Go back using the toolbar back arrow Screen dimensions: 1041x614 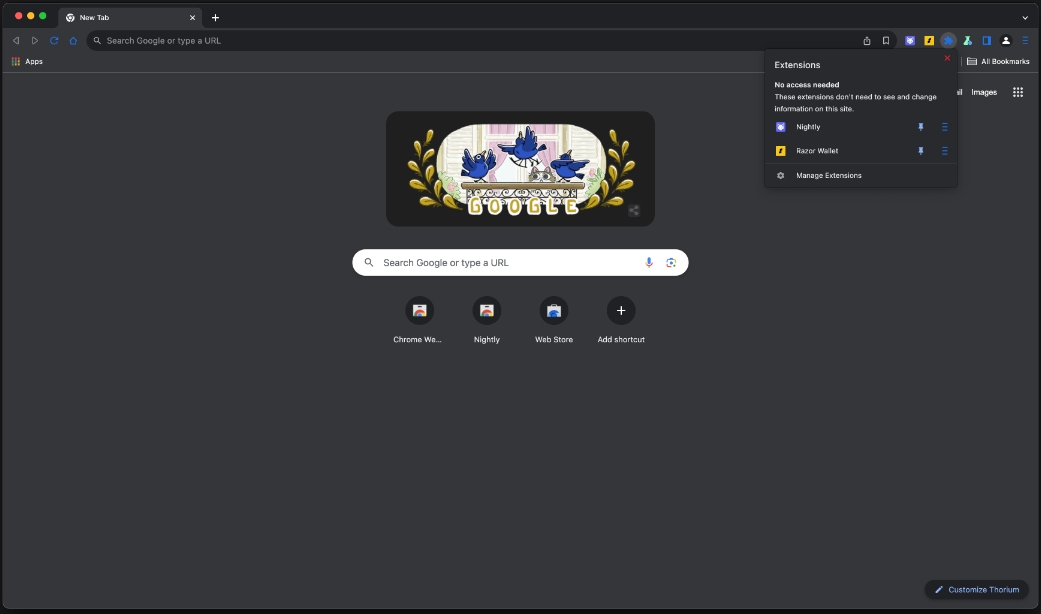pos(16,40)
